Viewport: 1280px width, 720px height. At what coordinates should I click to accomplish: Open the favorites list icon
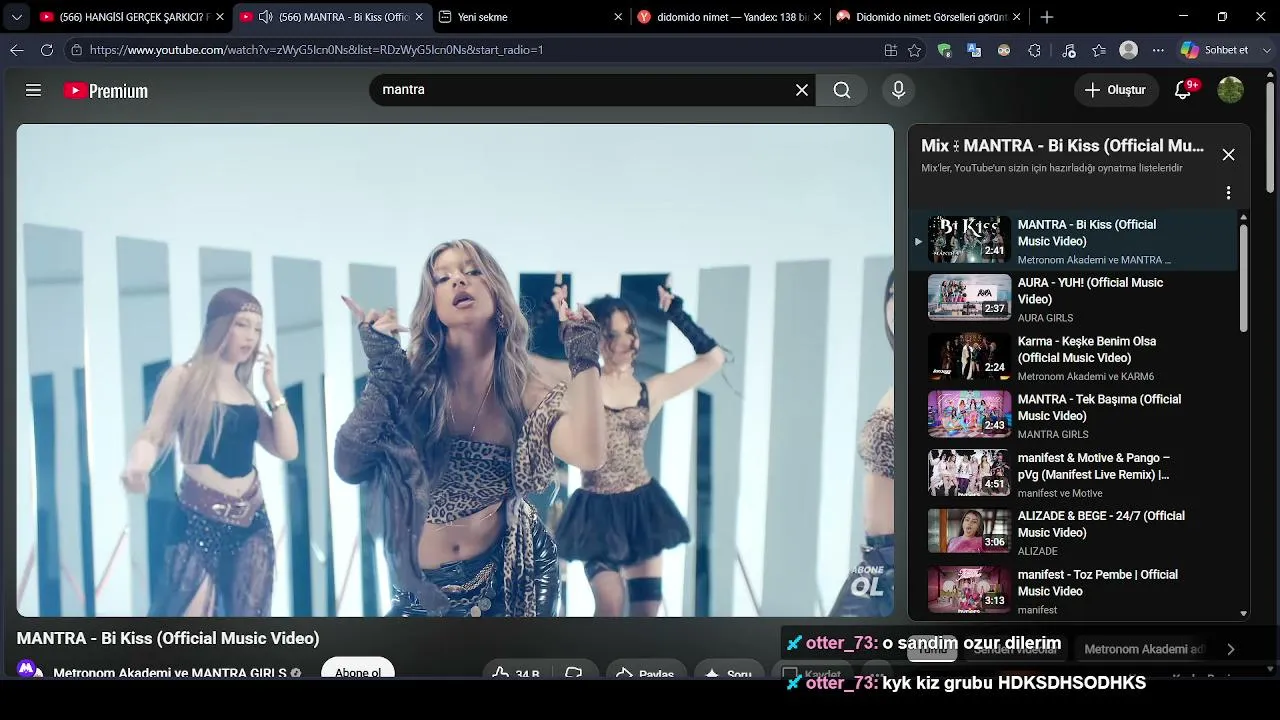pos(1099,50)
